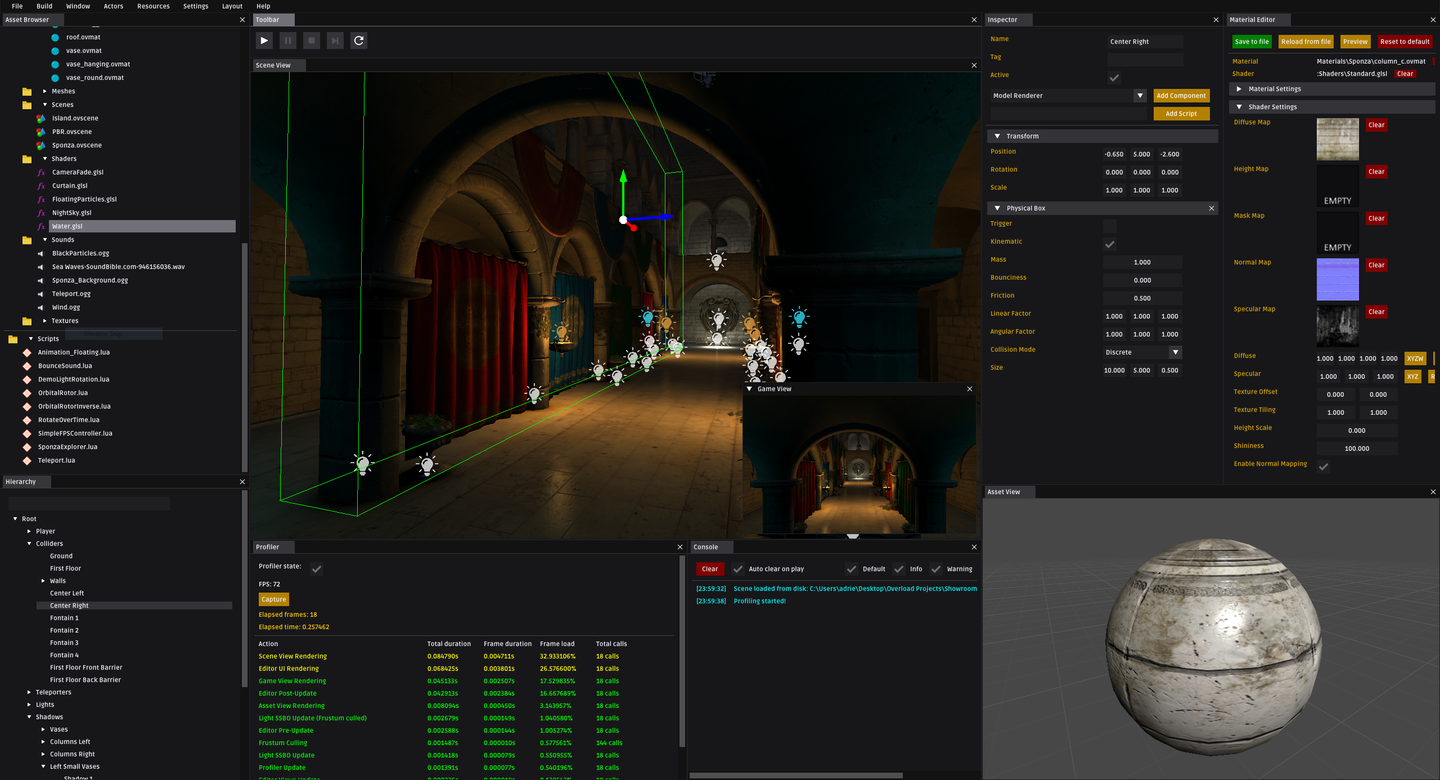Click the XYZW swatch next to Diffuse values
This screenshot has width=1440, height=780.
(1415, 357)
